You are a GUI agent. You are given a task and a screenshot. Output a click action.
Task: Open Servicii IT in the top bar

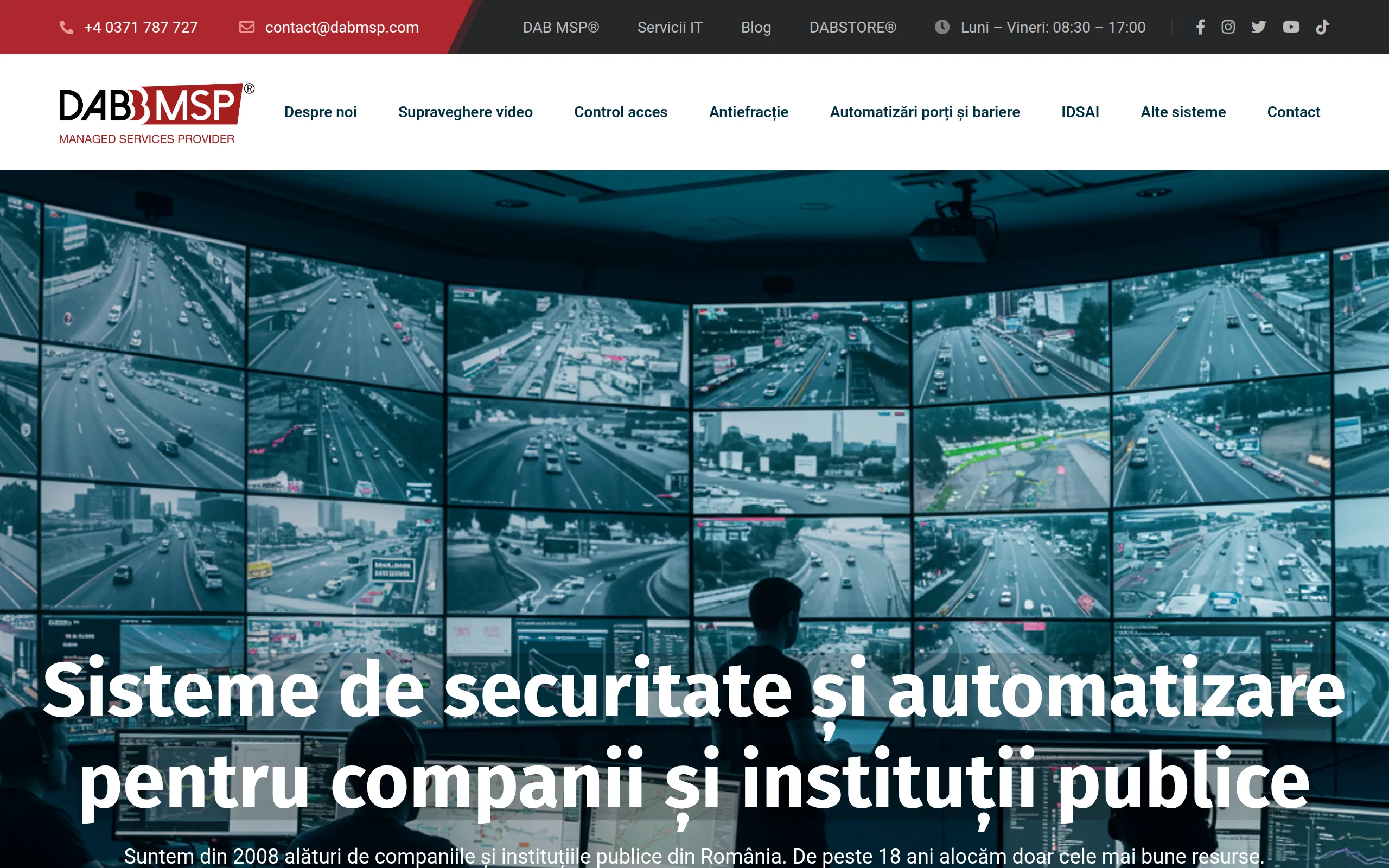pos(670,28)
